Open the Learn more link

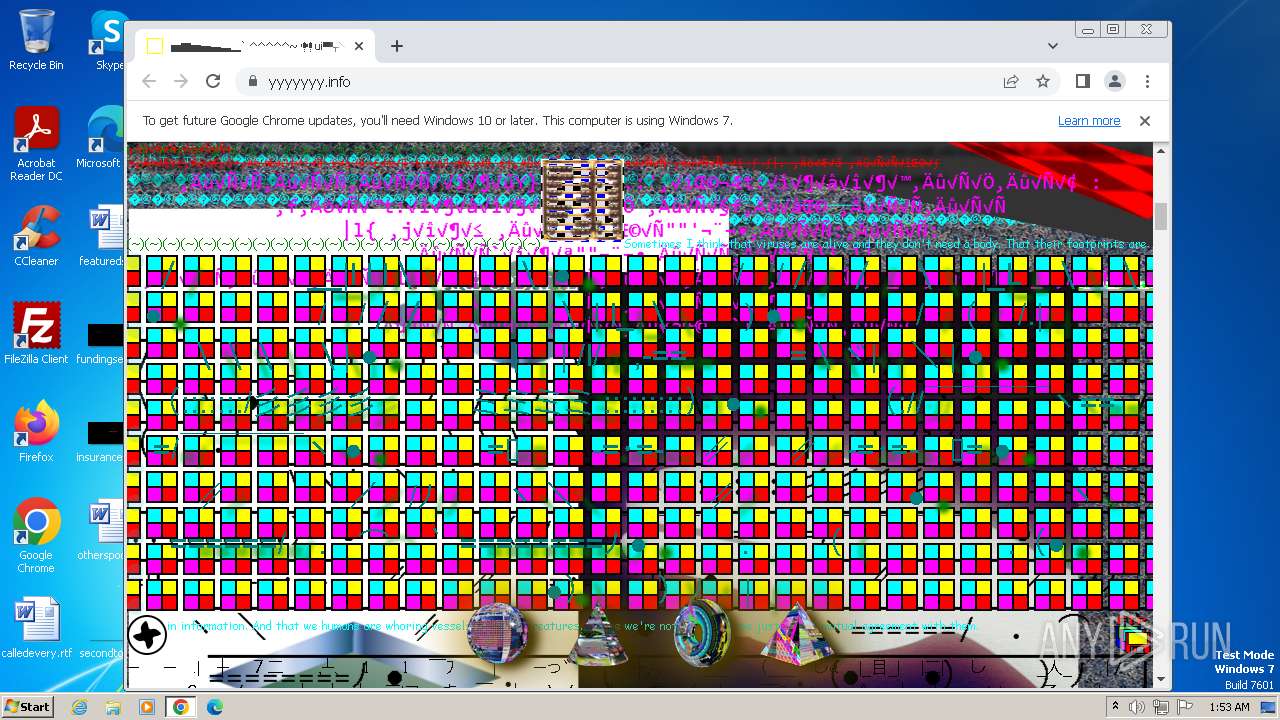tap(1089, 121)
